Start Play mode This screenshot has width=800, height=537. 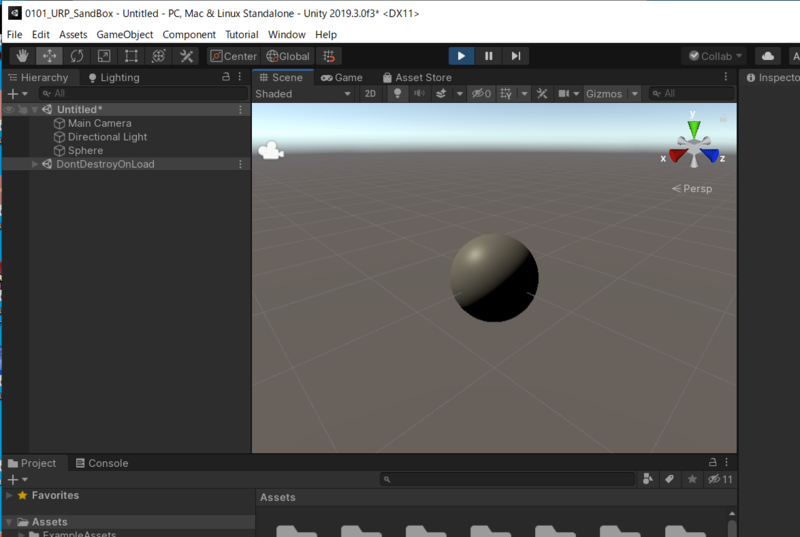click(x=461, y=56)
